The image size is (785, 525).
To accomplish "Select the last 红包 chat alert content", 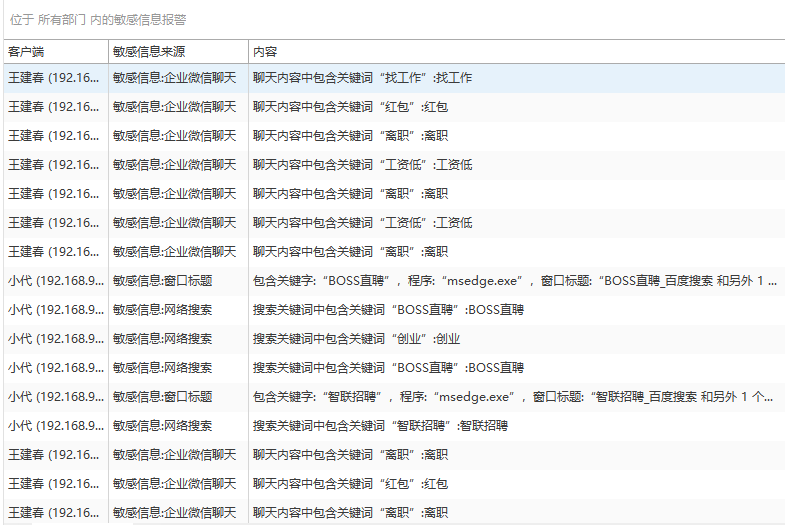I will [x=350, y=484].
